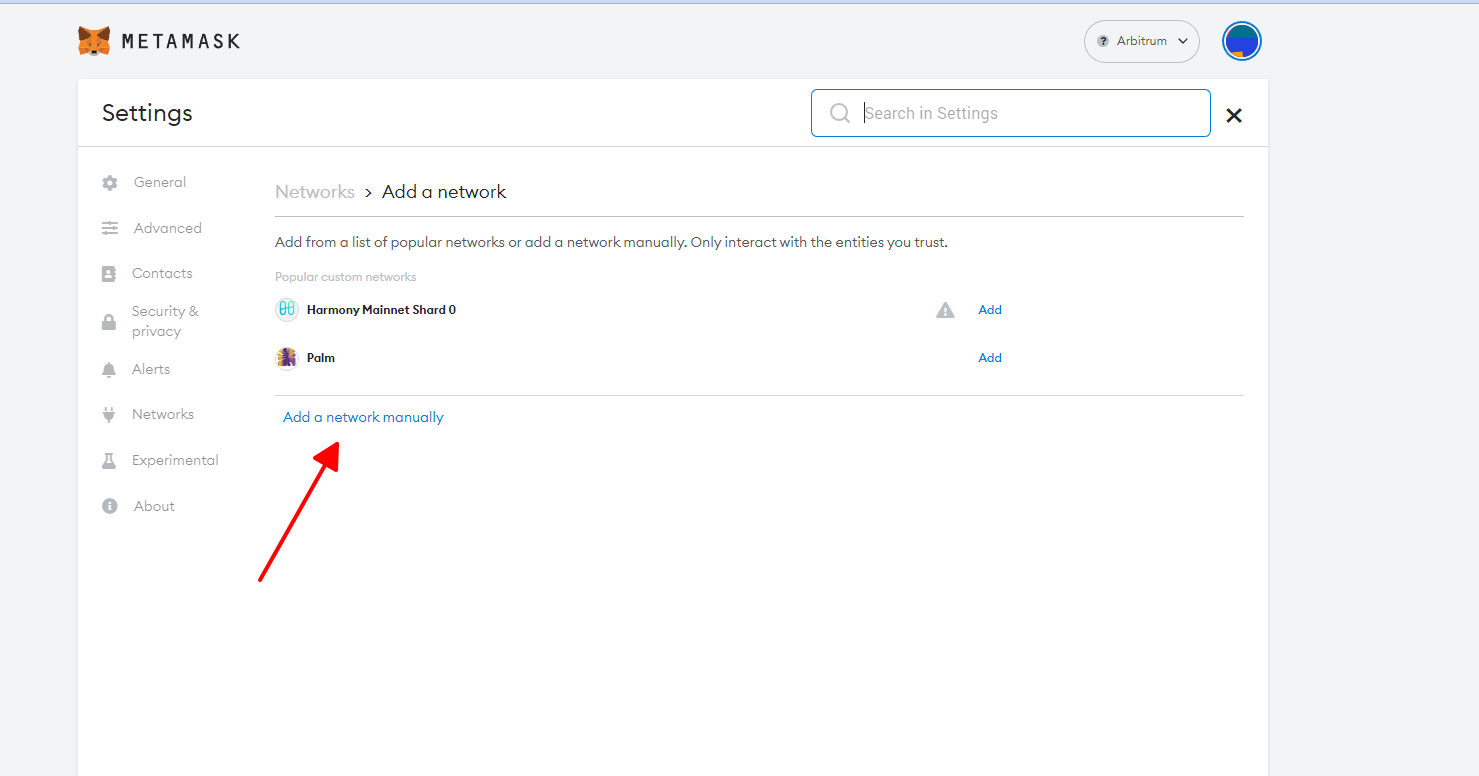Image resolution: width=1479 pixels, height=776 pixels.
Task: Click the MetaMask fox logo
Action: [94, 41]
